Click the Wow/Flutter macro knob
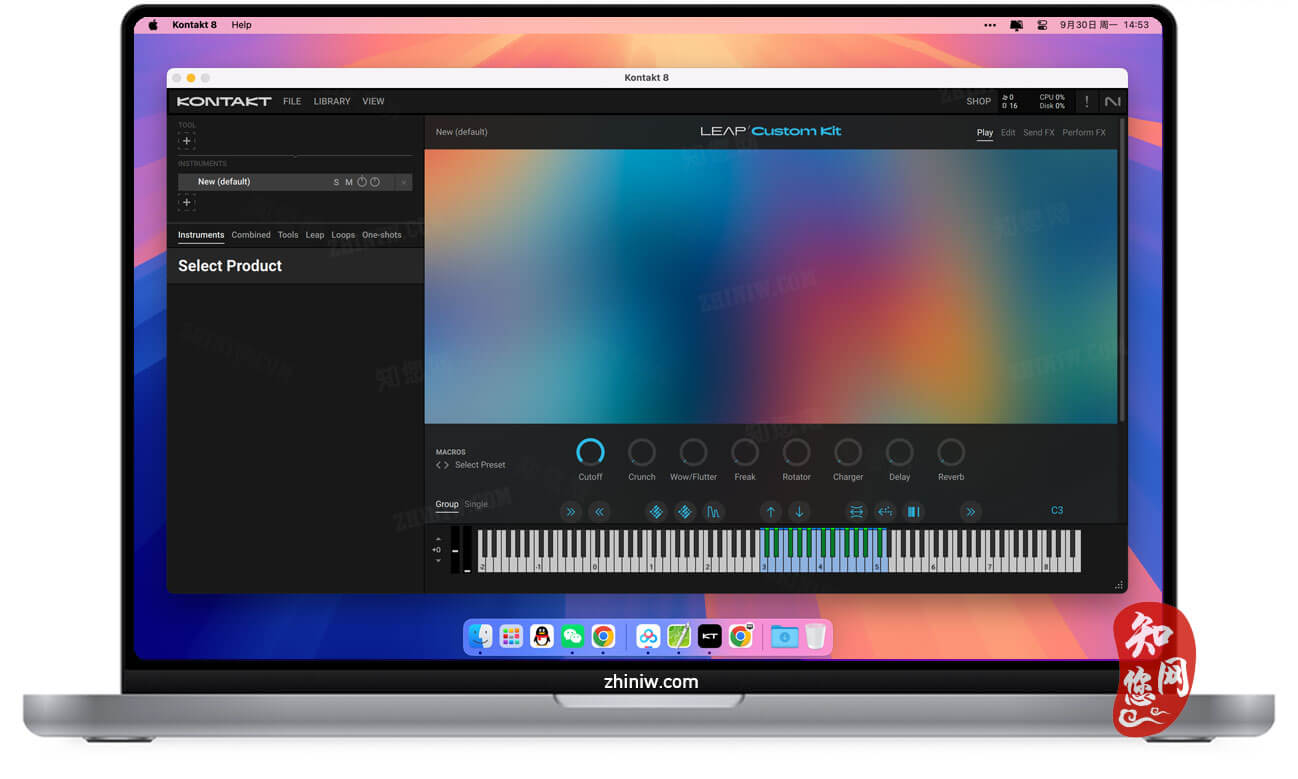Screen dimensions: 1298x779 [693, 452]
